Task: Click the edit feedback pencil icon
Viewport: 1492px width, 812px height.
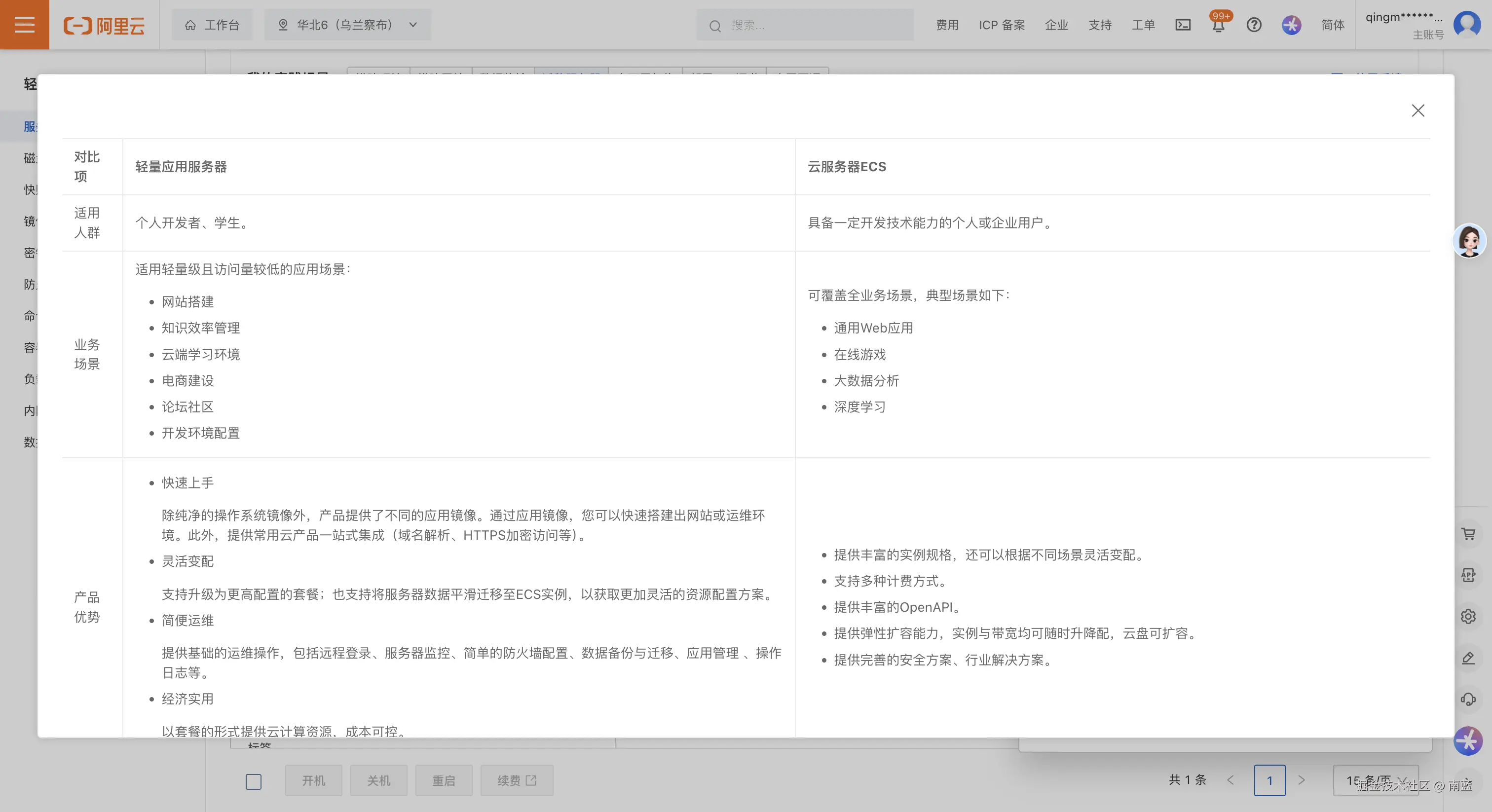Action: click(1468, 658)
